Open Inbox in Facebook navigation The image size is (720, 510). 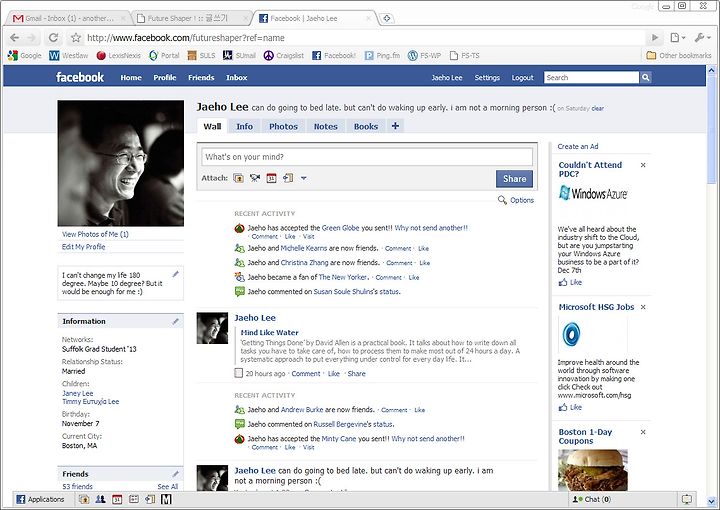236,78
